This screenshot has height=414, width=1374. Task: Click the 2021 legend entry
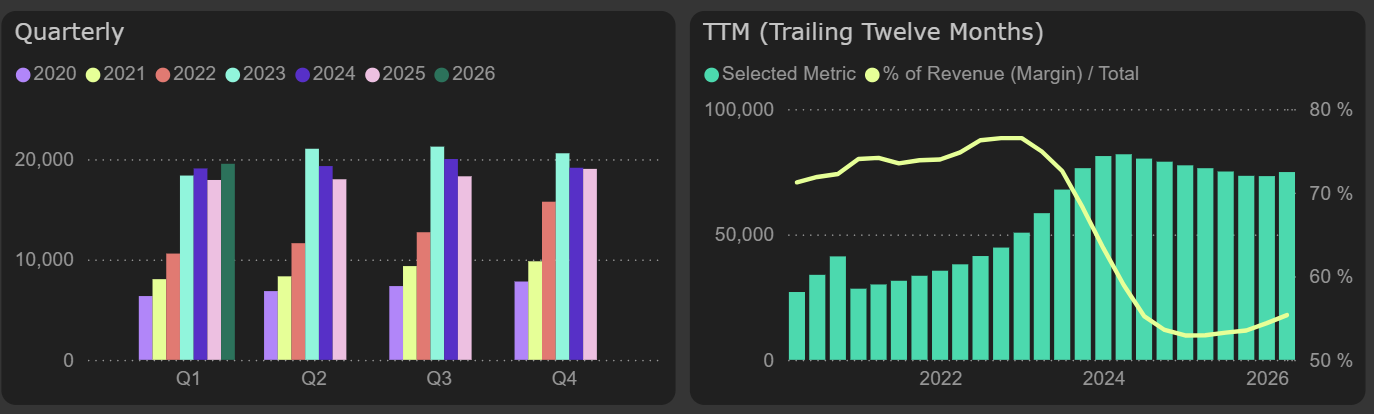pyautogui.click(x=117, y=74)
